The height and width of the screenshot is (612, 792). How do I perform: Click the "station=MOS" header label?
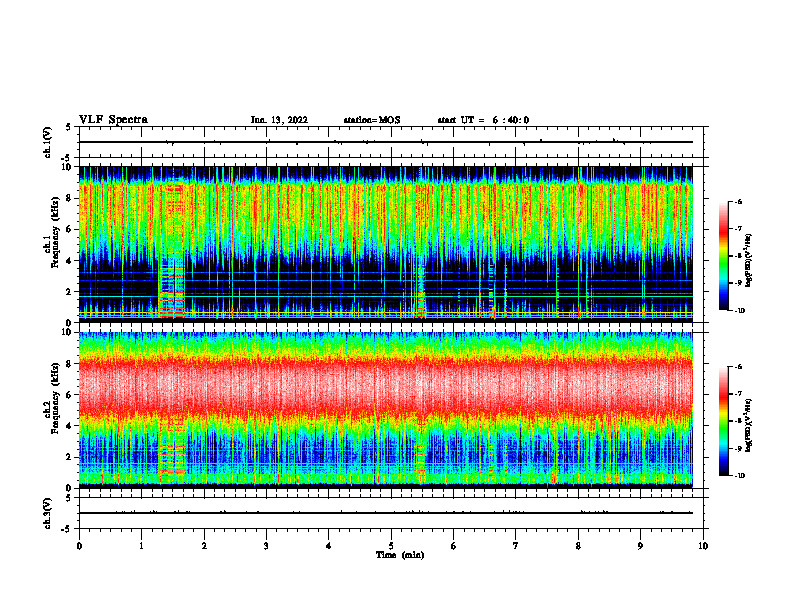tap(372, 120)
